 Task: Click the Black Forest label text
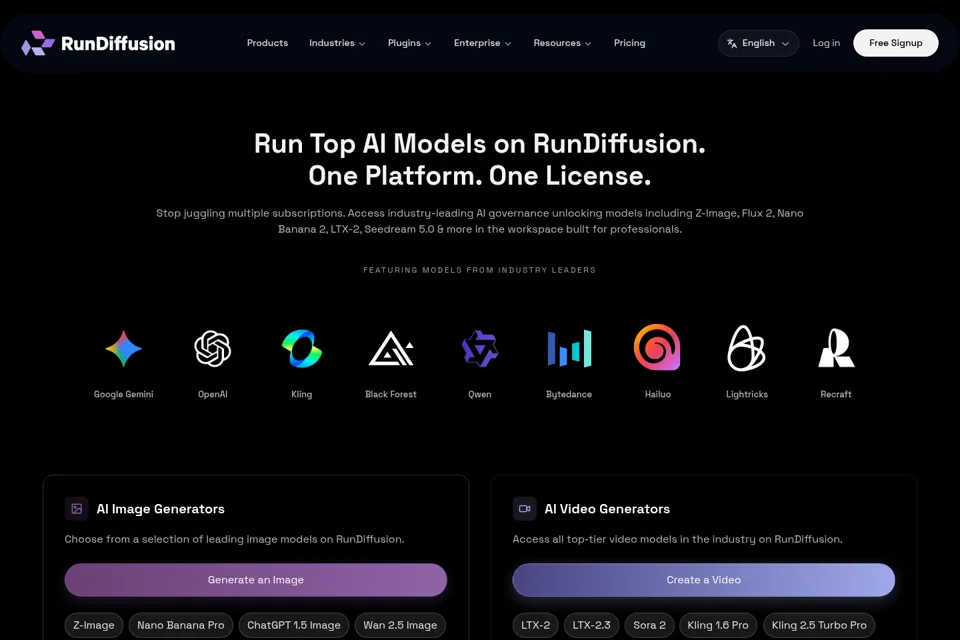[x=391, y=394]
